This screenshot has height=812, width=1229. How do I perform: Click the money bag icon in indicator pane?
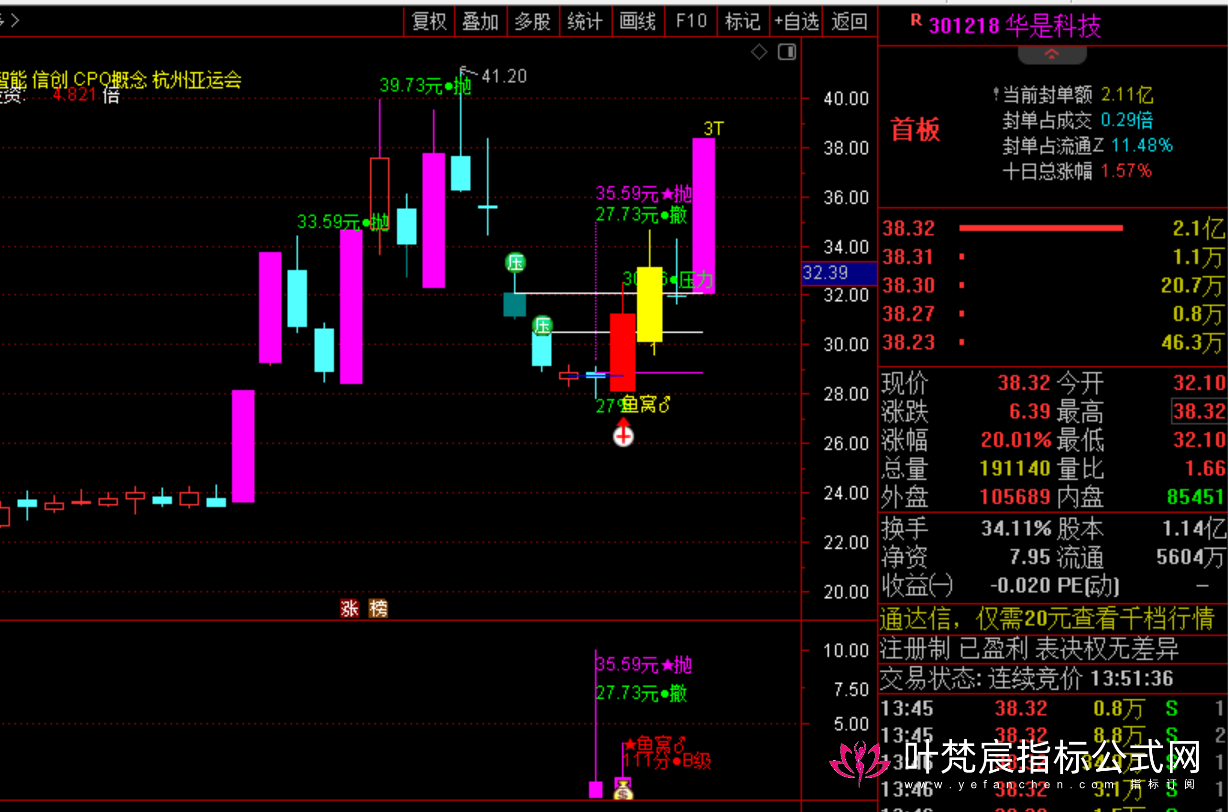[x=623, y=789]
